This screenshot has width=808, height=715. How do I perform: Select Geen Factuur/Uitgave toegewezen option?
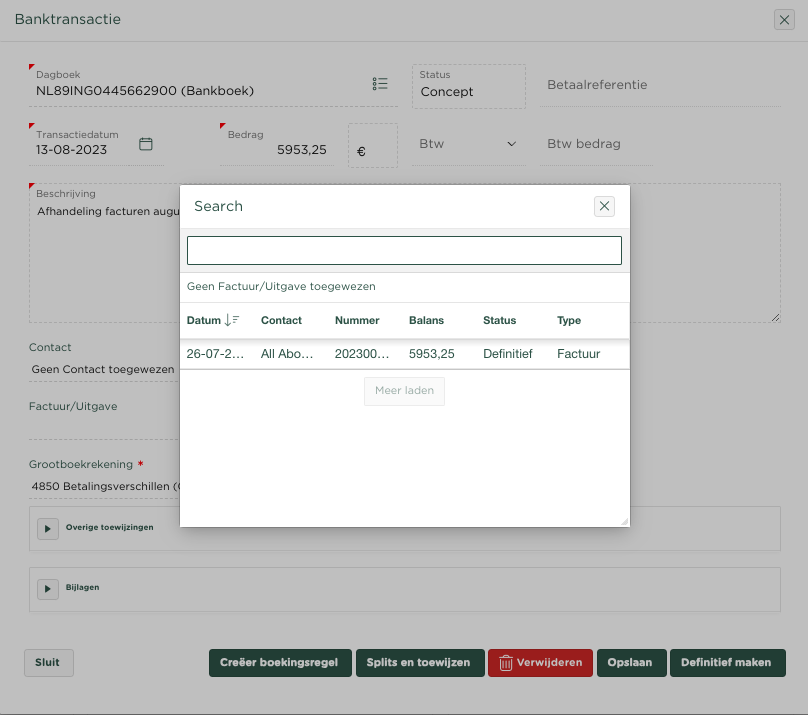281,287
